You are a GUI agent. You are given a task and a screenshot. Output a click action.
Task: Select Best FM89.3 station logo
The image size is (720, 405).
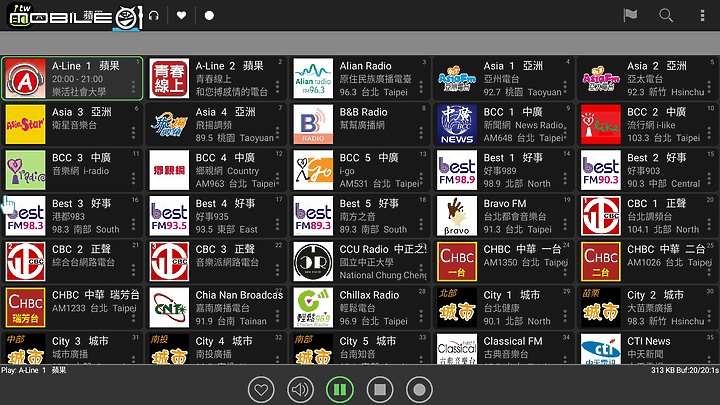(313, 216)
